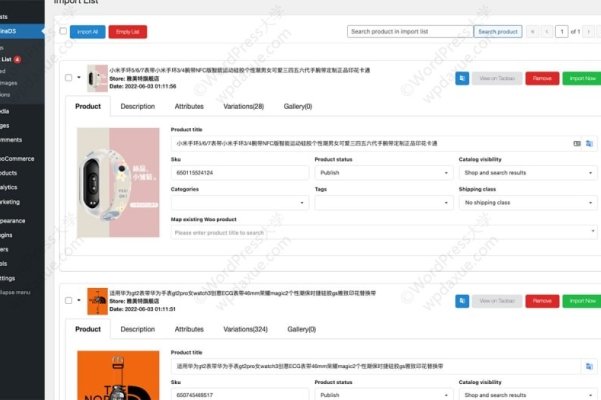Open the Import List sidebar item with the red badge

point(11,59)
